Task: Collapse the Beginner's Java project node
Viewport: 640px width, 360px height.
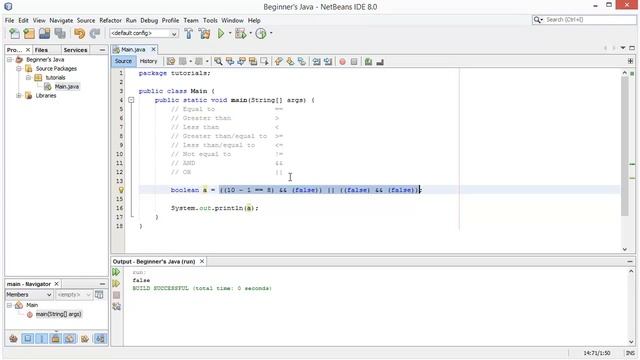Action: [9, 60]
